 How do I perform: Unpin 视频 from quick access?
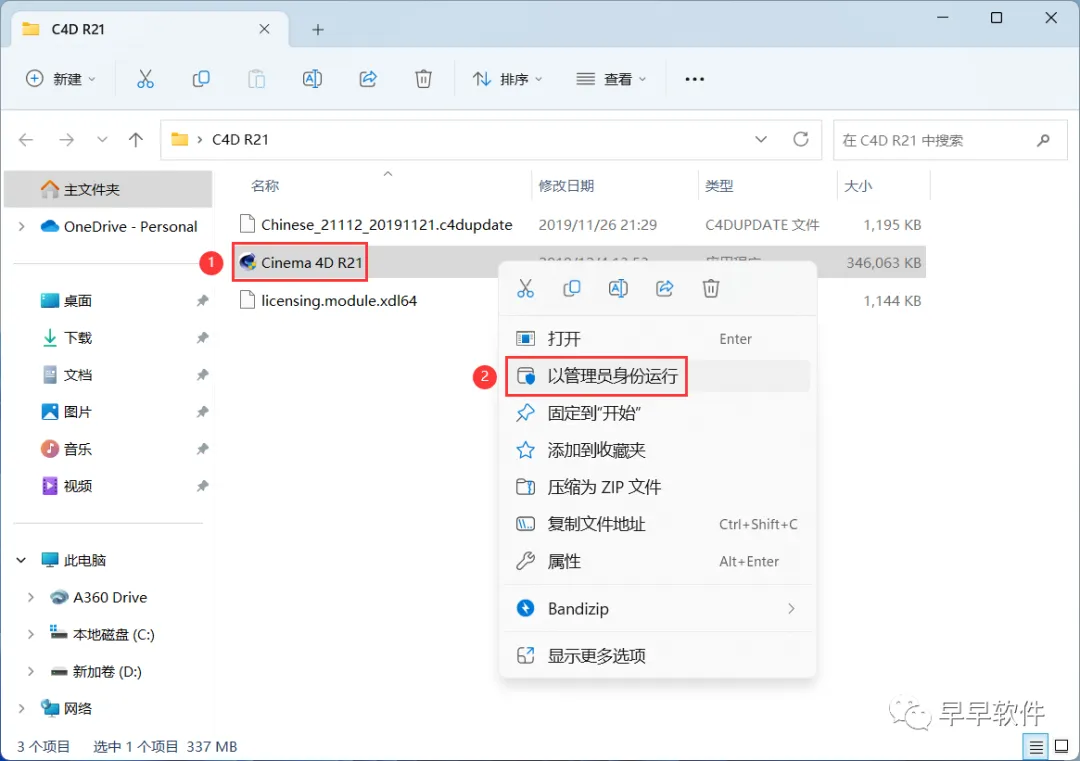(x=202, y=486)
